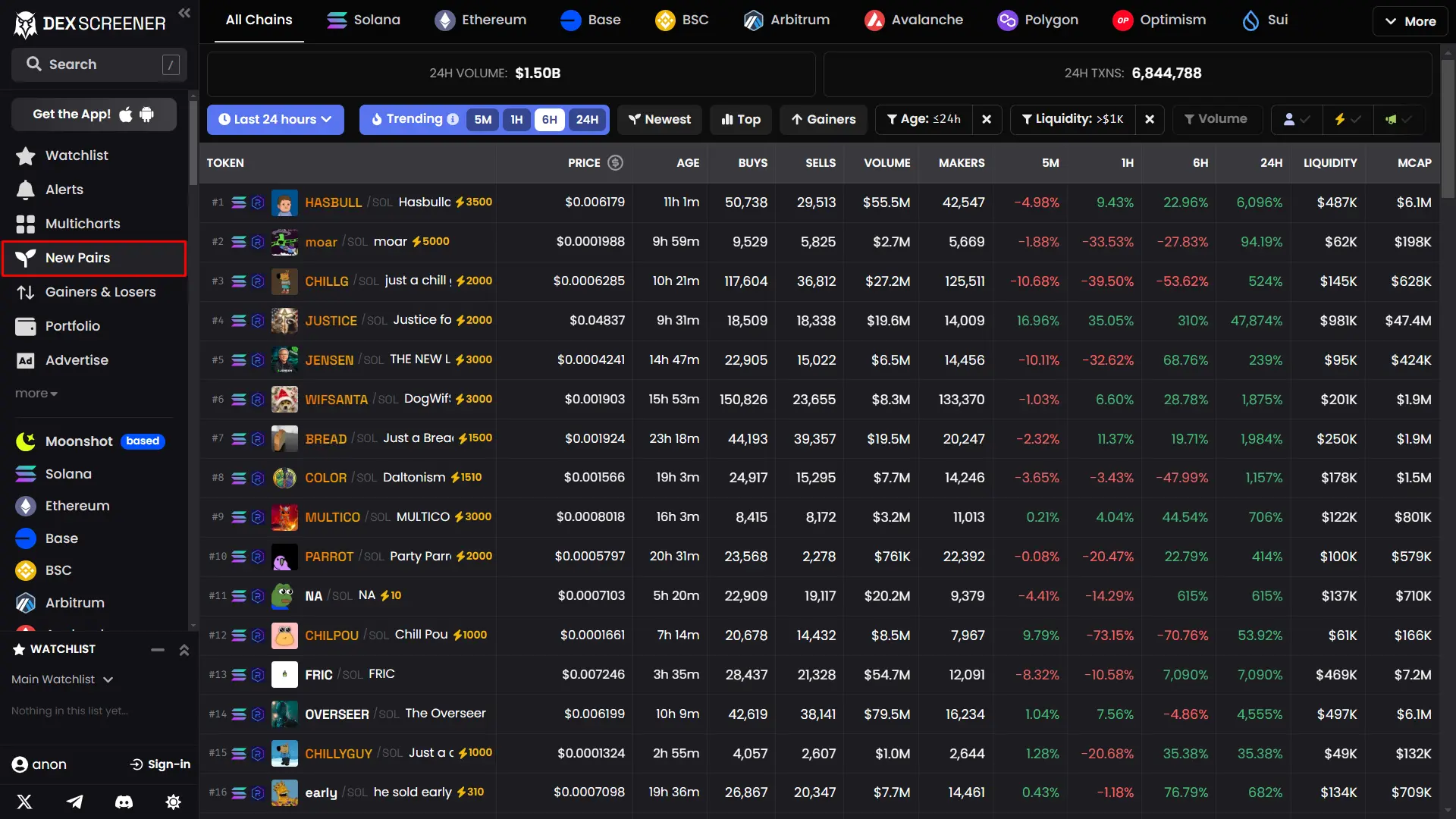1456x819 pixels.
Task: Select the 5M trending interval
Action: coord(483,120)
